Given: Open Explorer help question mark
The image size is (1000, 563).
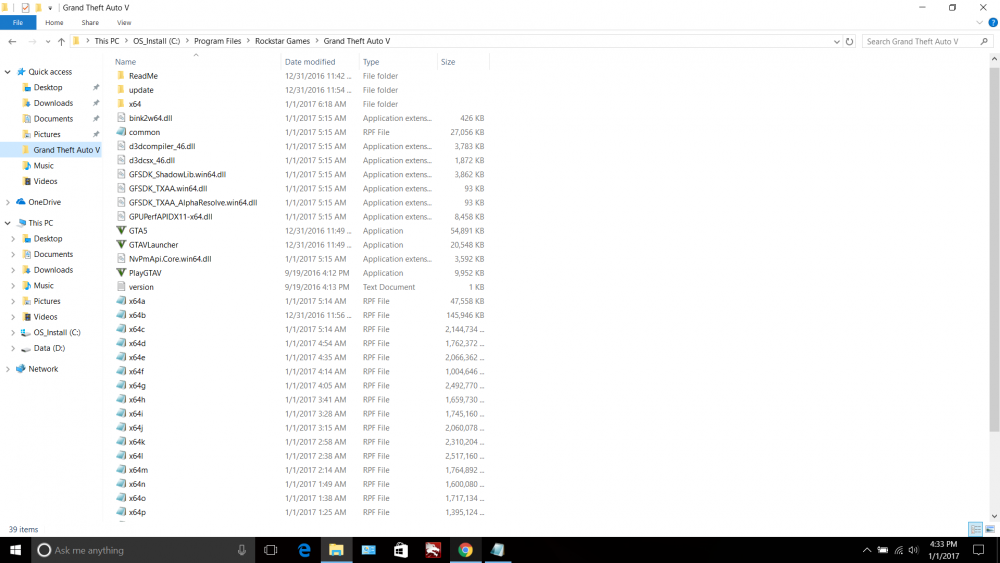Looking at the screenshot, I should [x=993, y=22].
